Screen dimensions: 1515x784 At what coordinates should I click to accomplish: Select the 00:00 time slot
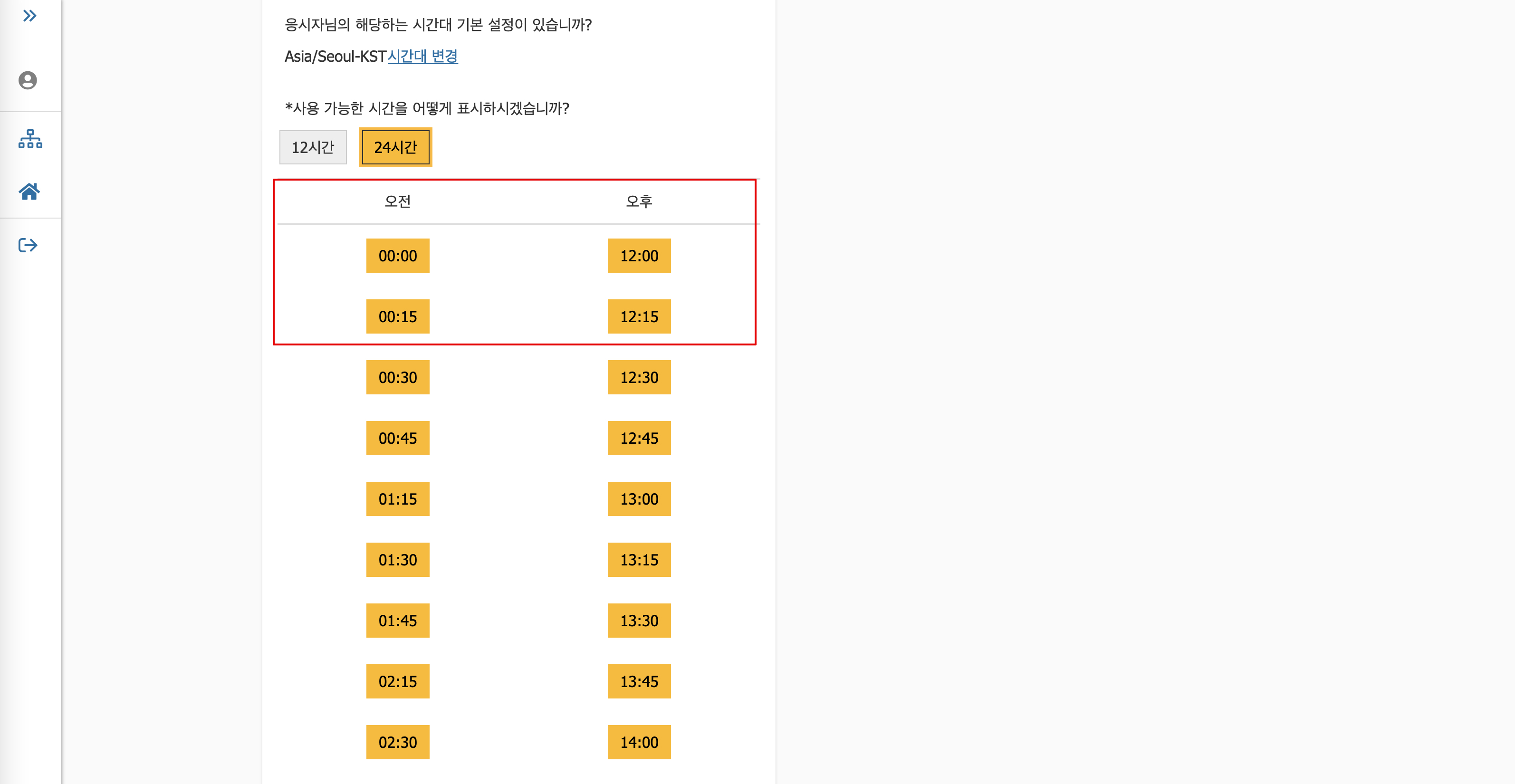[x=398, y=256]
